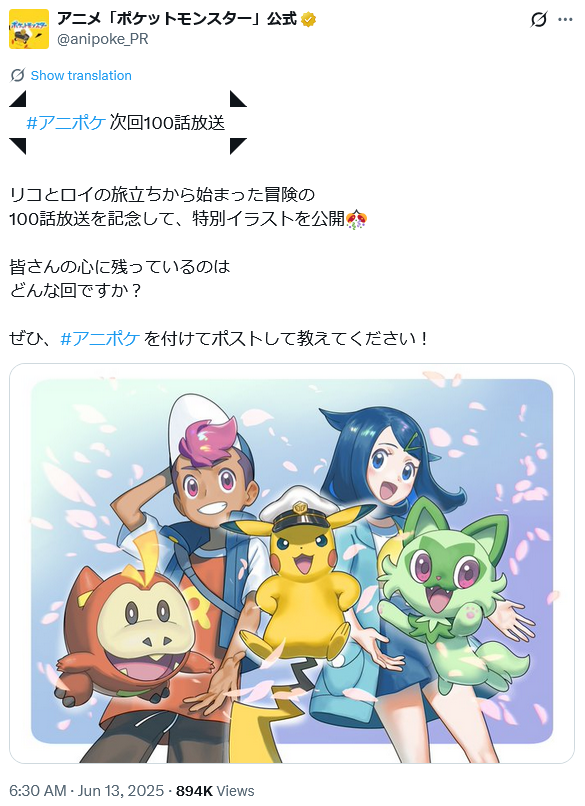
Task: Click the 6:30 AM · Jun 13, 2025 timestamp
Action: click(x=86, y=791)
